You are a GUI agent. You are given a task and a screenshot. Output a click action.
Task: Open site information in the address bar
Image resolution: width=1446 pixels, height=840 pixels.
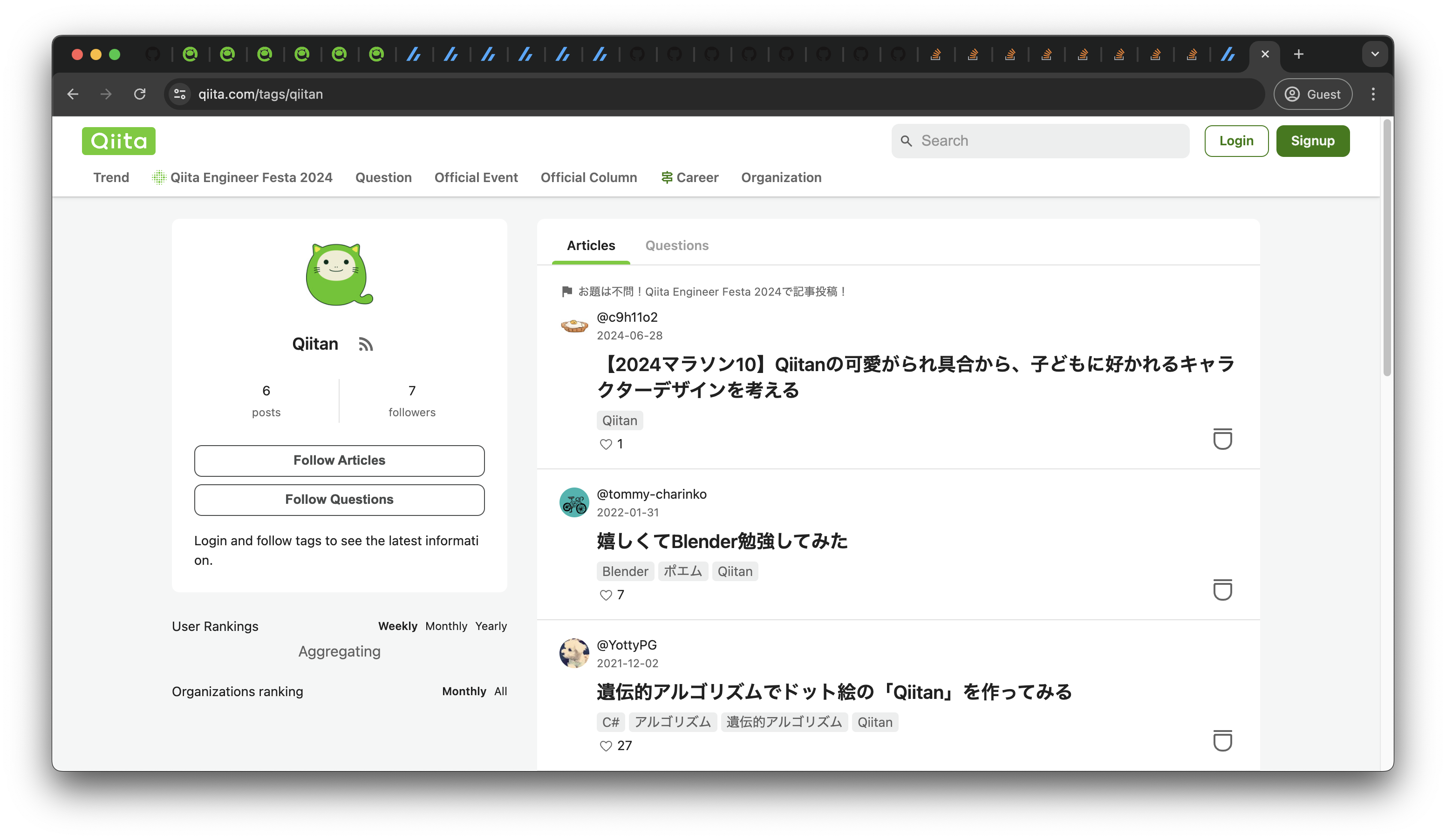(x=179, y=94)
